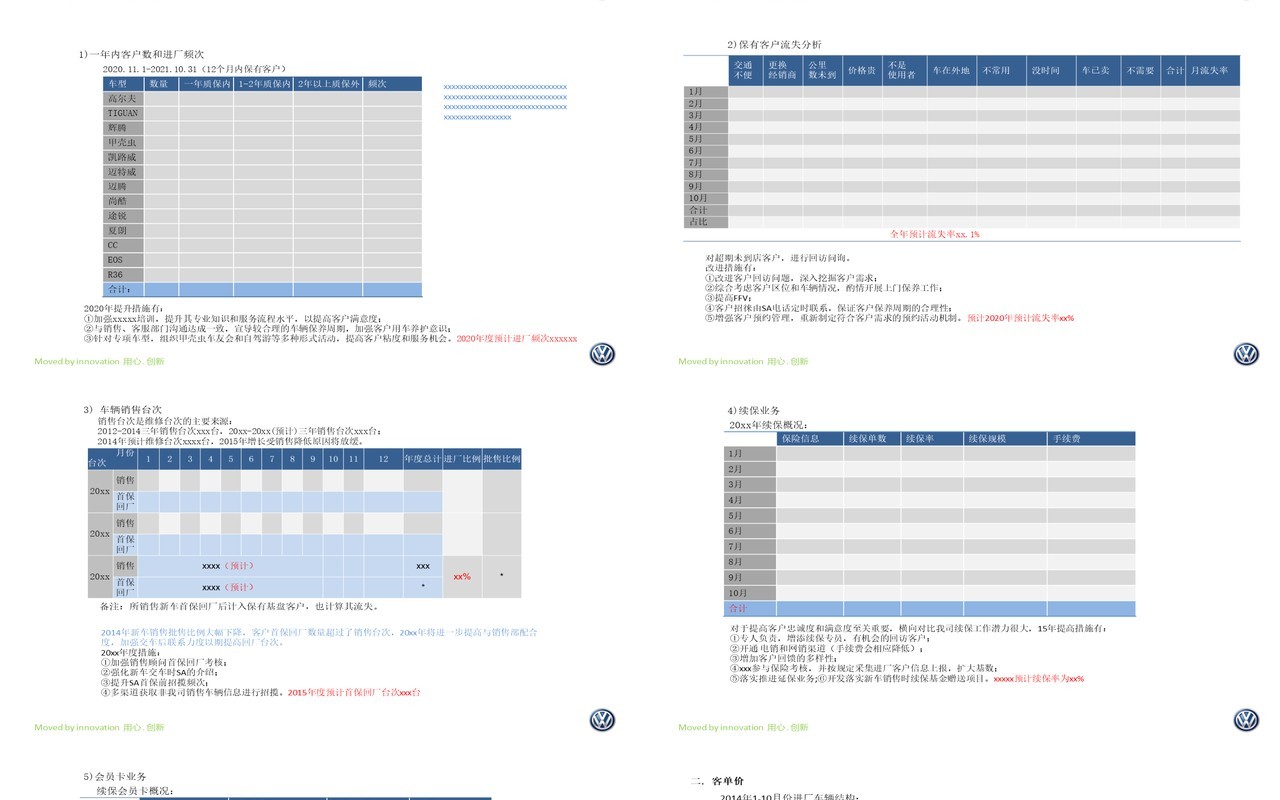1280x800 pixels.
Task: Click the Volkswagen logo on the 车辆销售台次 slide
Action: 602,720
